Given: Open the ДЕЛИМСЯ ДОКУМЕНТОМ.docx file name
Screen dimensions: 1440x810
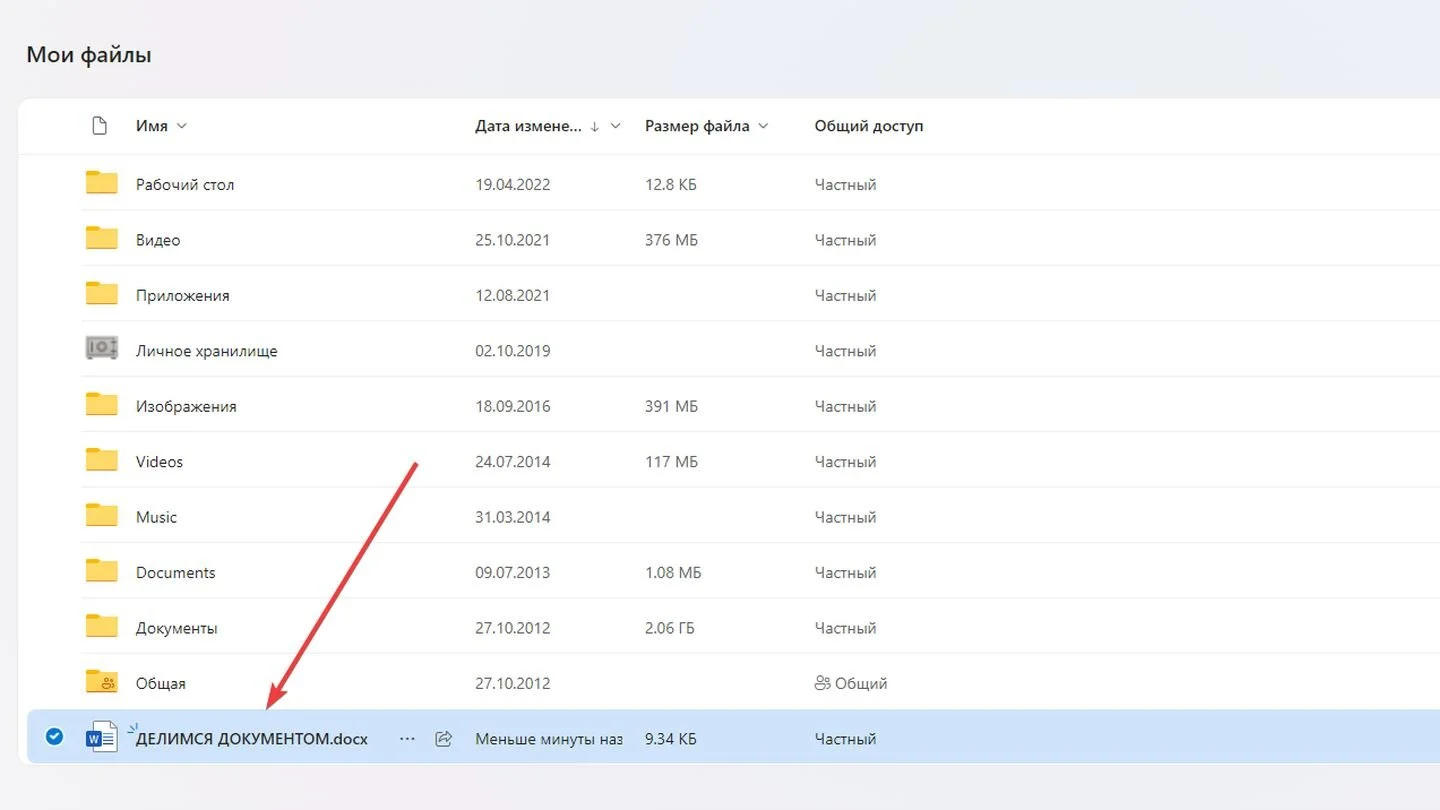Looking at the screenshot, I should tap(252, 739).
